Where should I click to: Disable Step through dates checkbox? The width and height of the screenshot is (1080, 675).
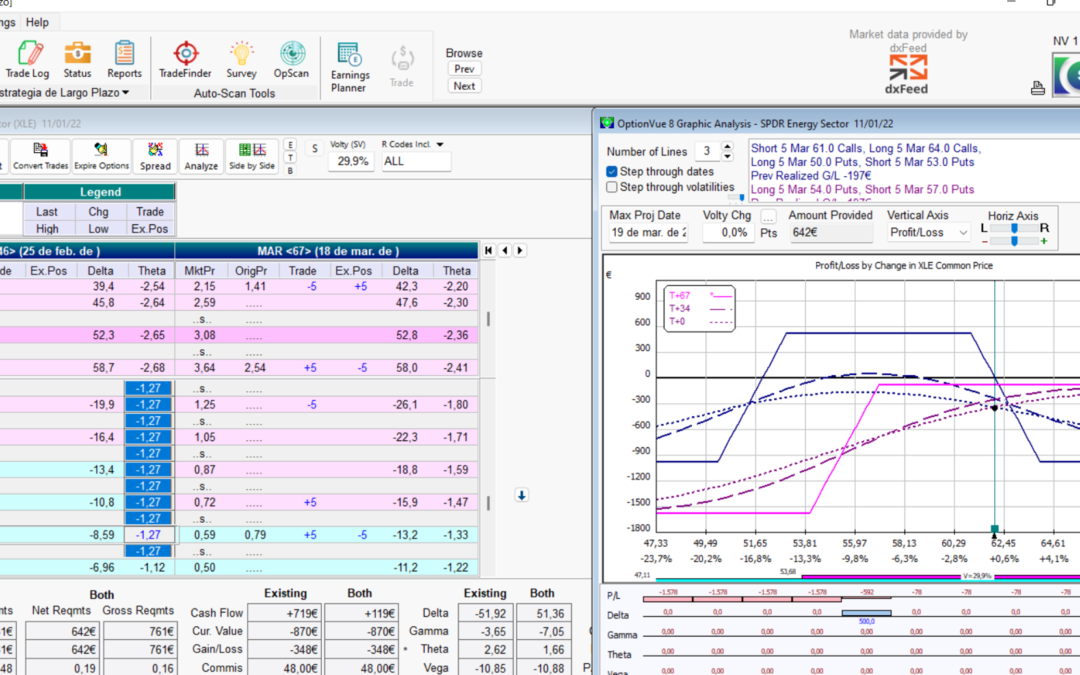pos(612,172)
